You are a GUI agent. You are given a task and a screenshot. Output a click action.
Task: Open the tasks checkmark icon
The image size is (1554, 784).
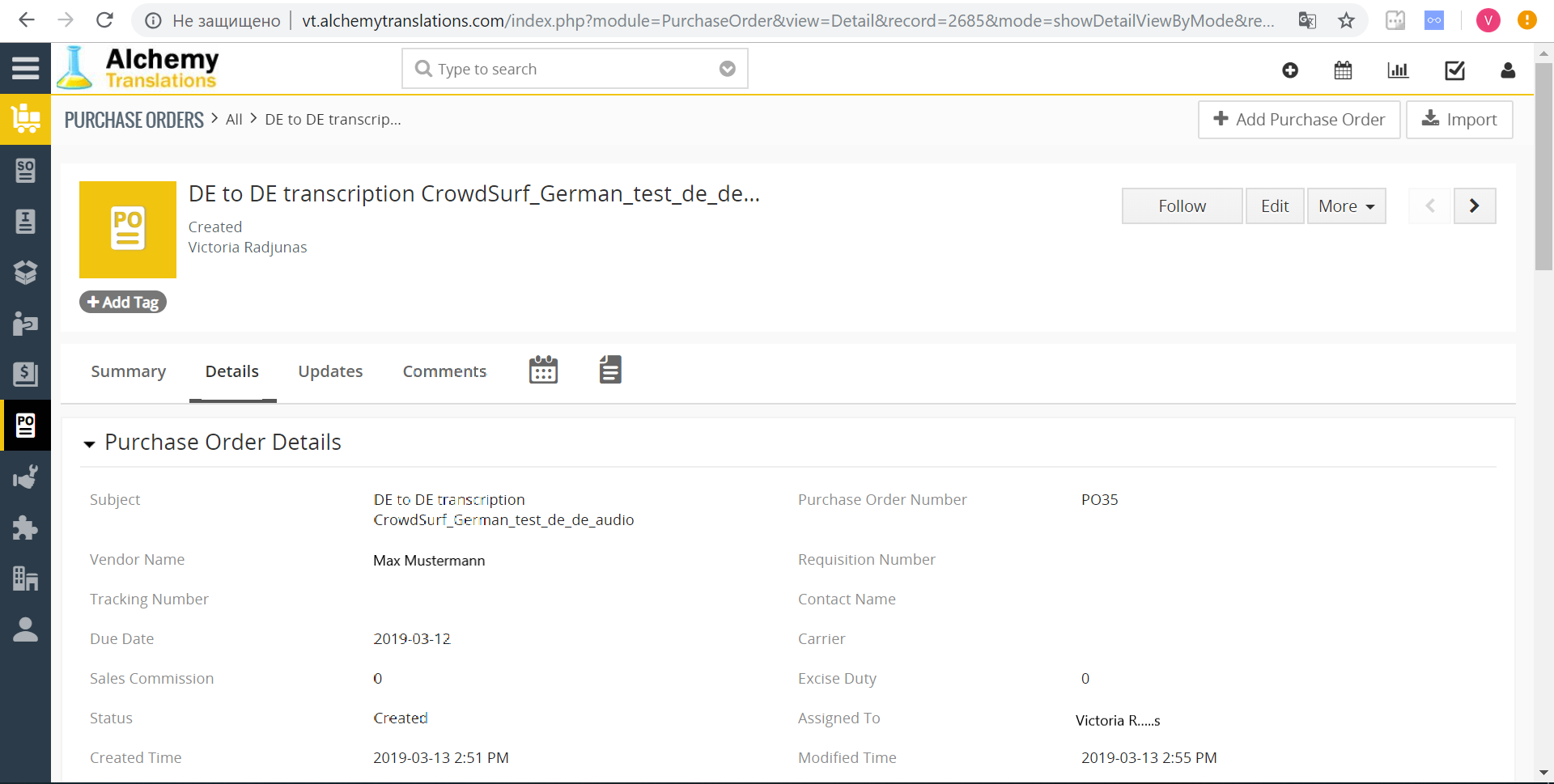[1454, 70]
